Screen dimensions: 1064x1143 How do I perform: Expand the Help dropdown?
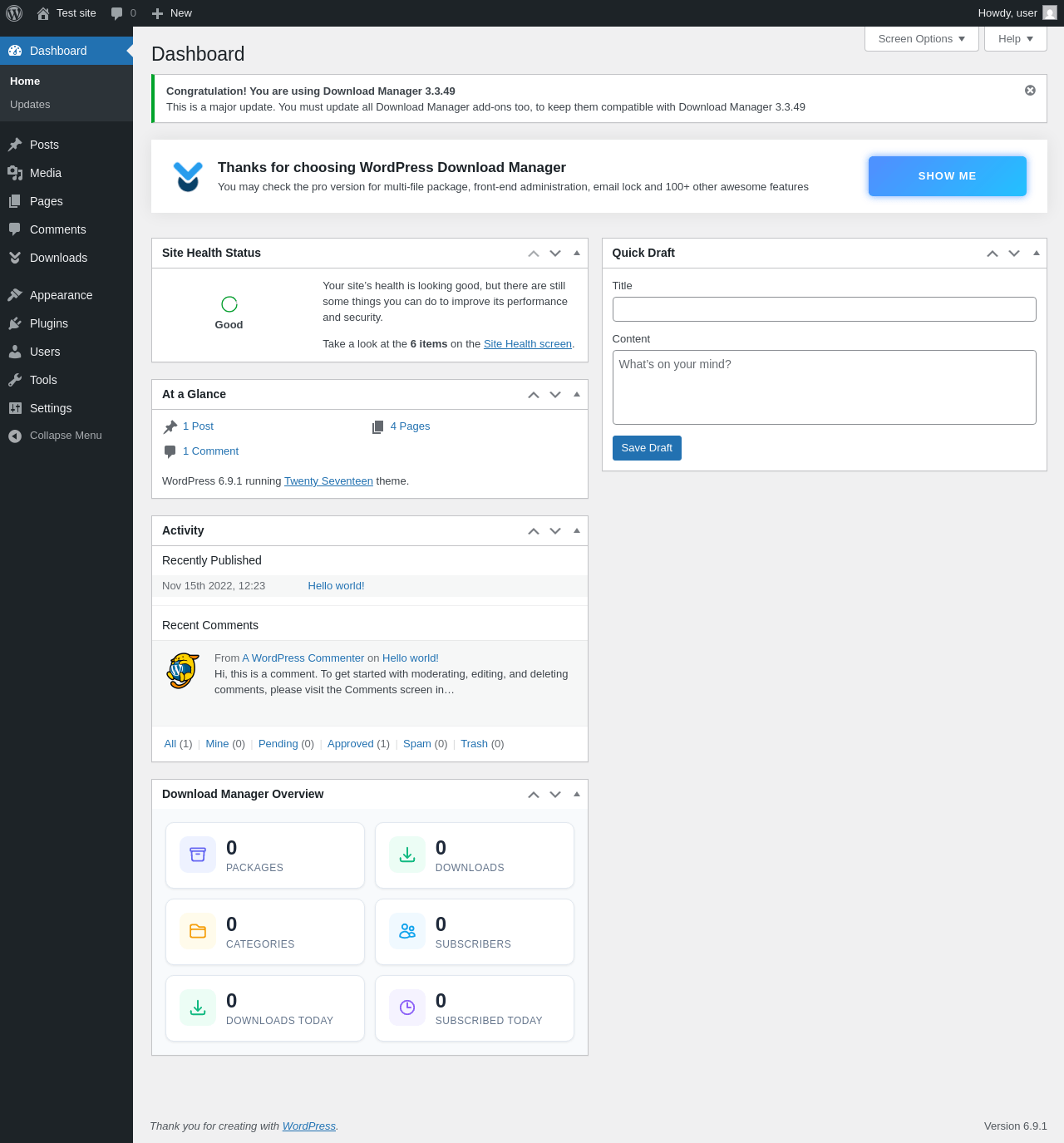click(x=1016, y=39)
